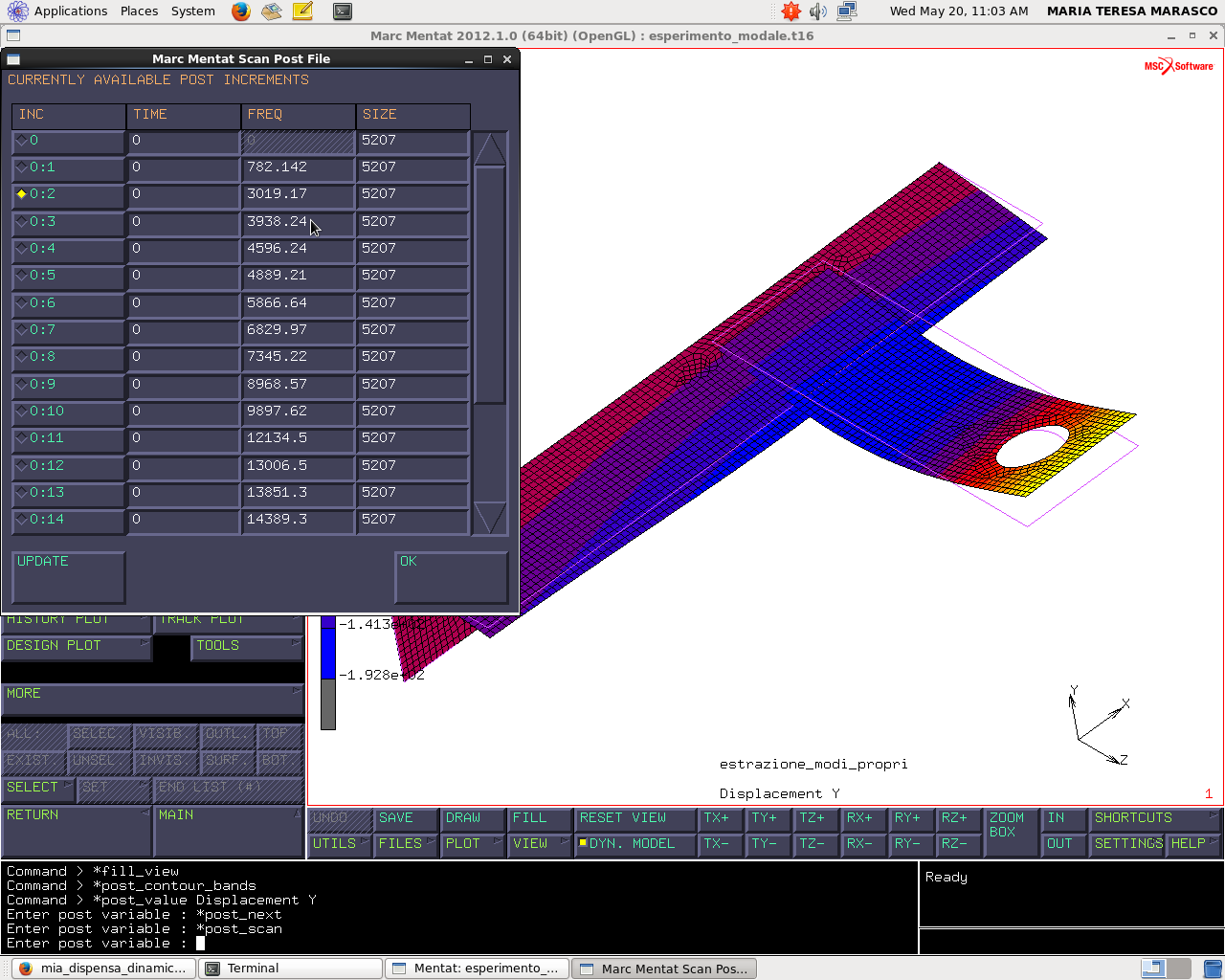Viewport: 1225px width, 980px height.
Task: Click the RX+ rotate button
Action: click(864, 818)
